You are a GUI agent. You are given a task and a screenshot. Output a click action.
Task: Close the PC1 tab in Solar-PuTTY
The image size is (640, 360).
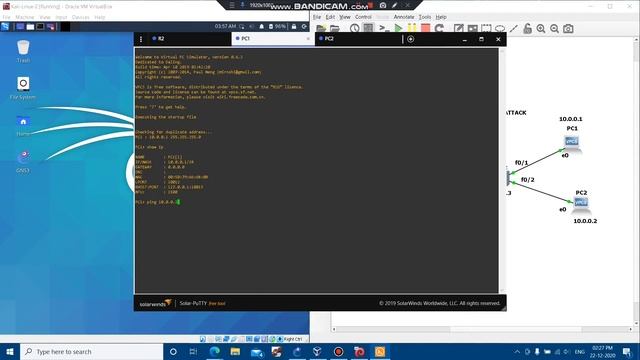308,38
